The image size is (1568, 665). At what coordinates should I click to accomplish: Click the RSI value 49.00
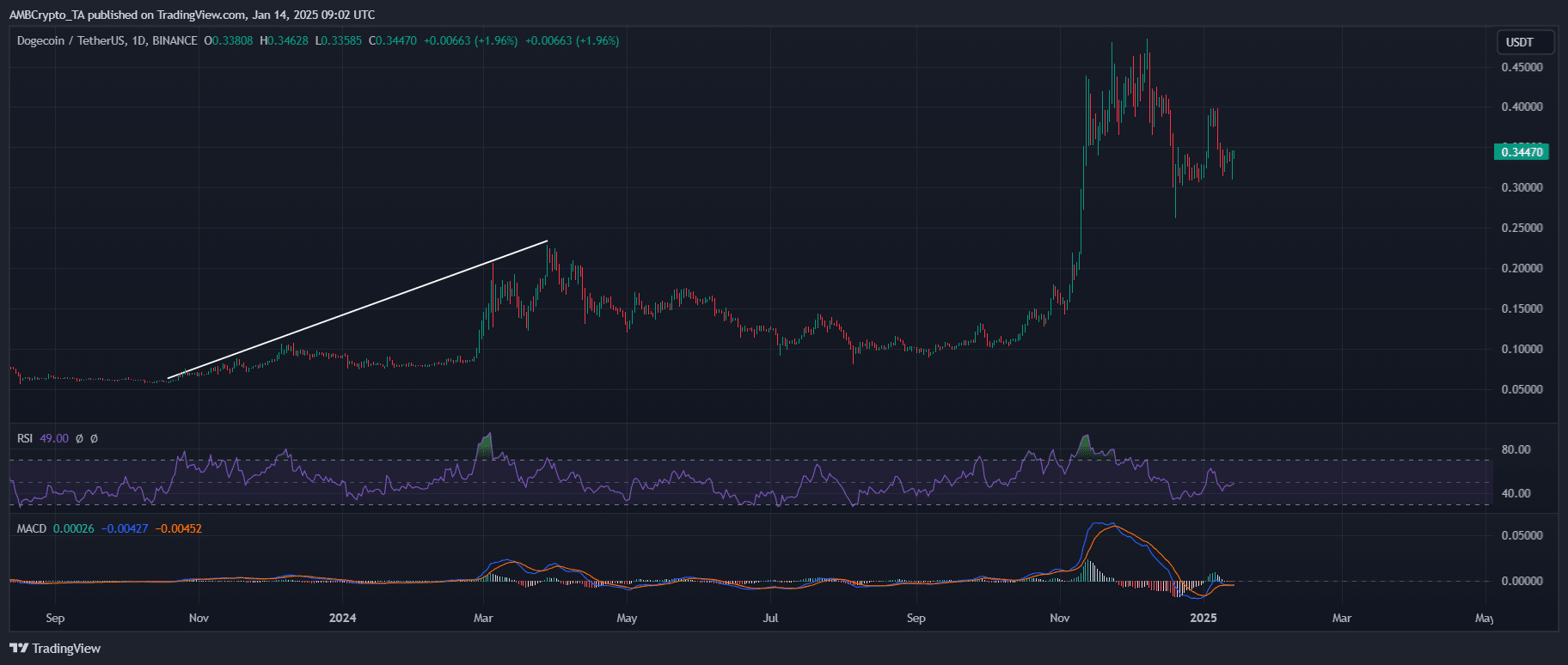coord(54,438)
